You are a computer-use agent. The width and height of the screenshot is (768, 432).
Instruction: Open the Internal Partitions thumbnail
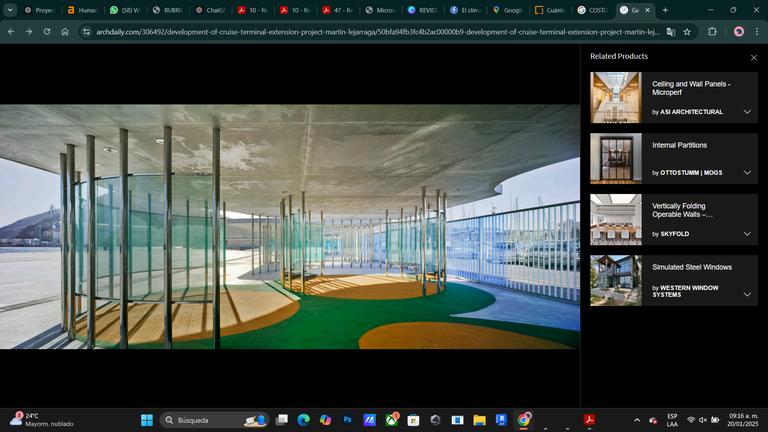616,159
